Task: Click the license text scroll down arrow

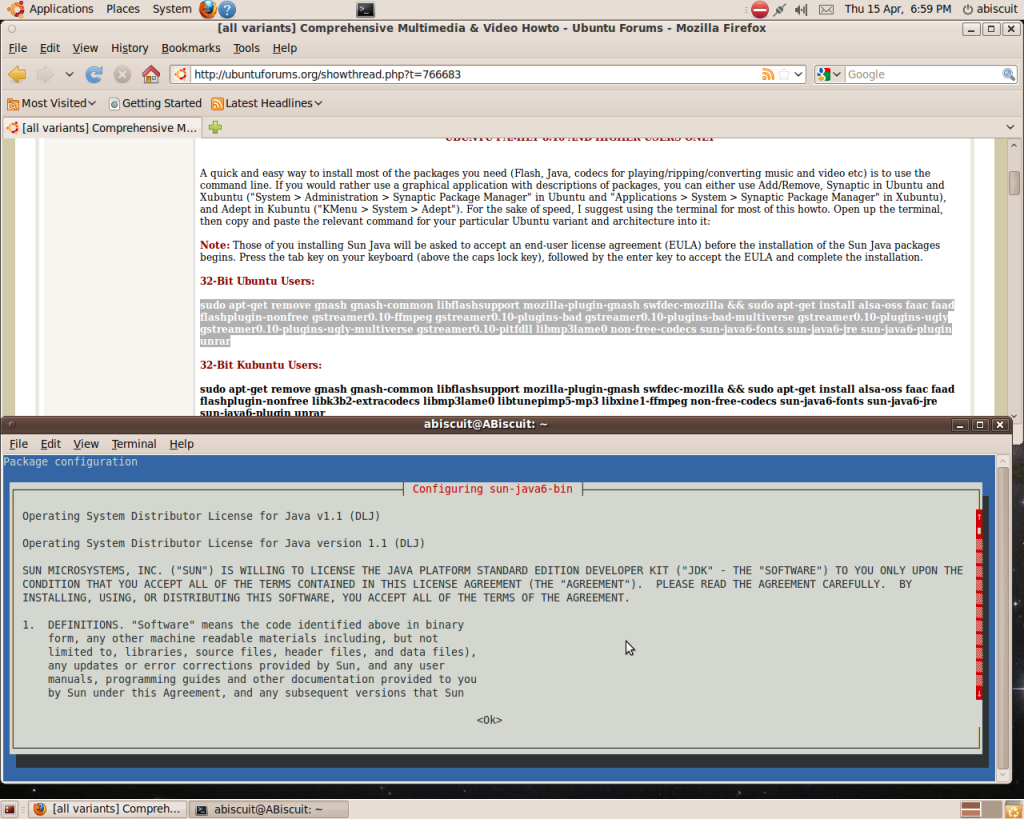Action: [x=979, y=693]
